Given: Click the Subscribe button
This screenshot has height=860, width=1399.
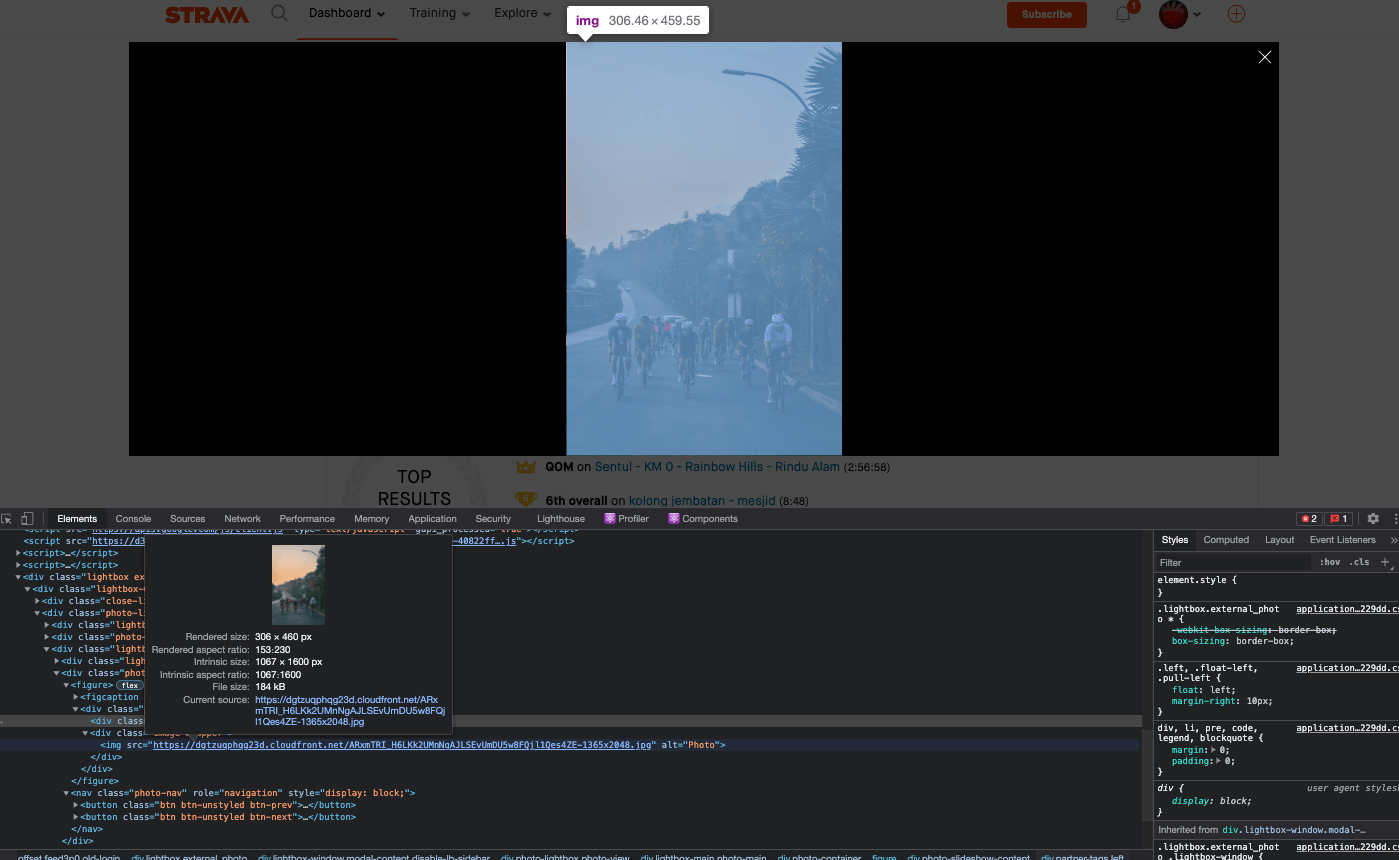Looking at the screenshot, I should (1047, 14).
